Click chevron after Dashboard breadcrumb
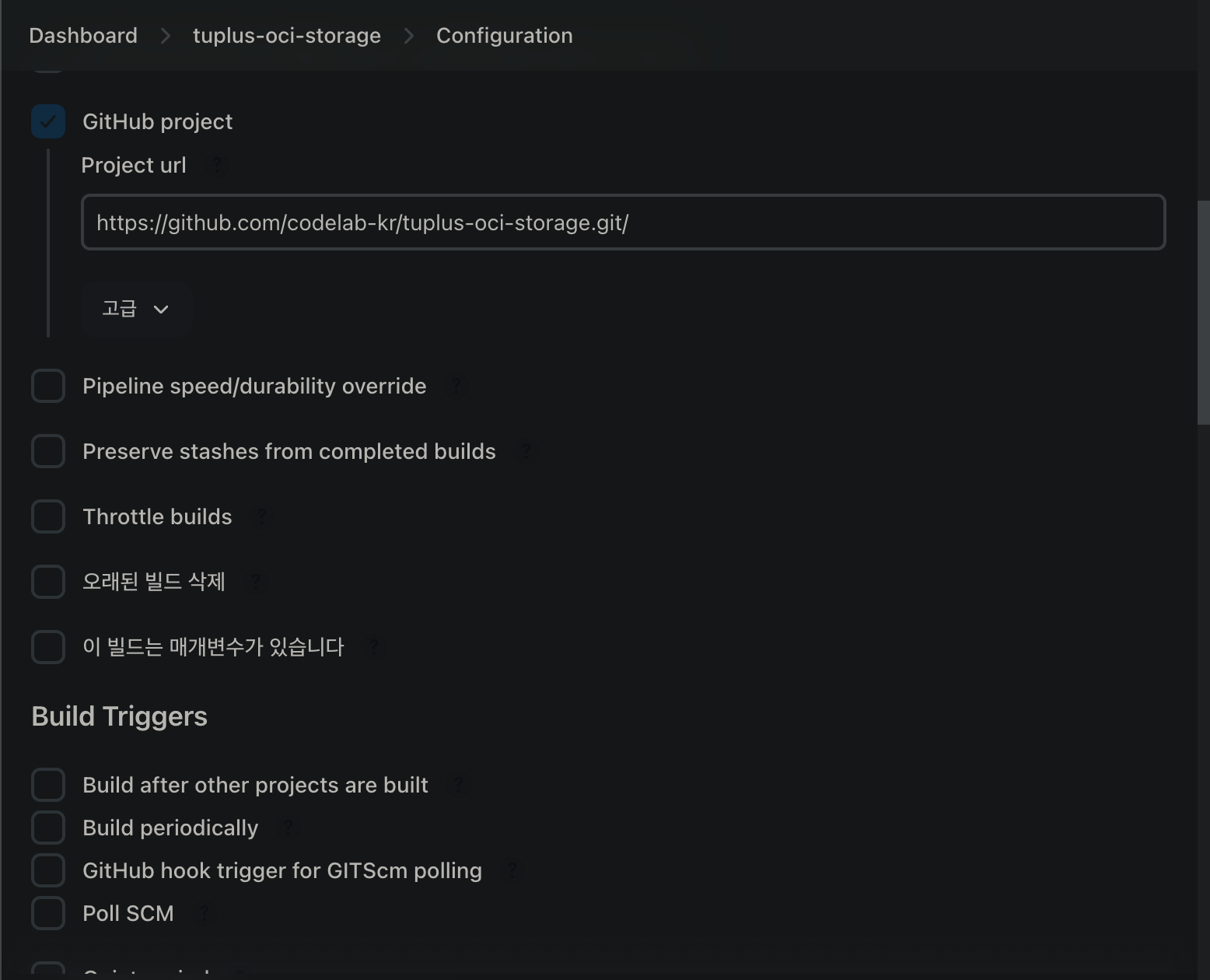Viewport: 1210px width, 980px height. coord(166,36)
